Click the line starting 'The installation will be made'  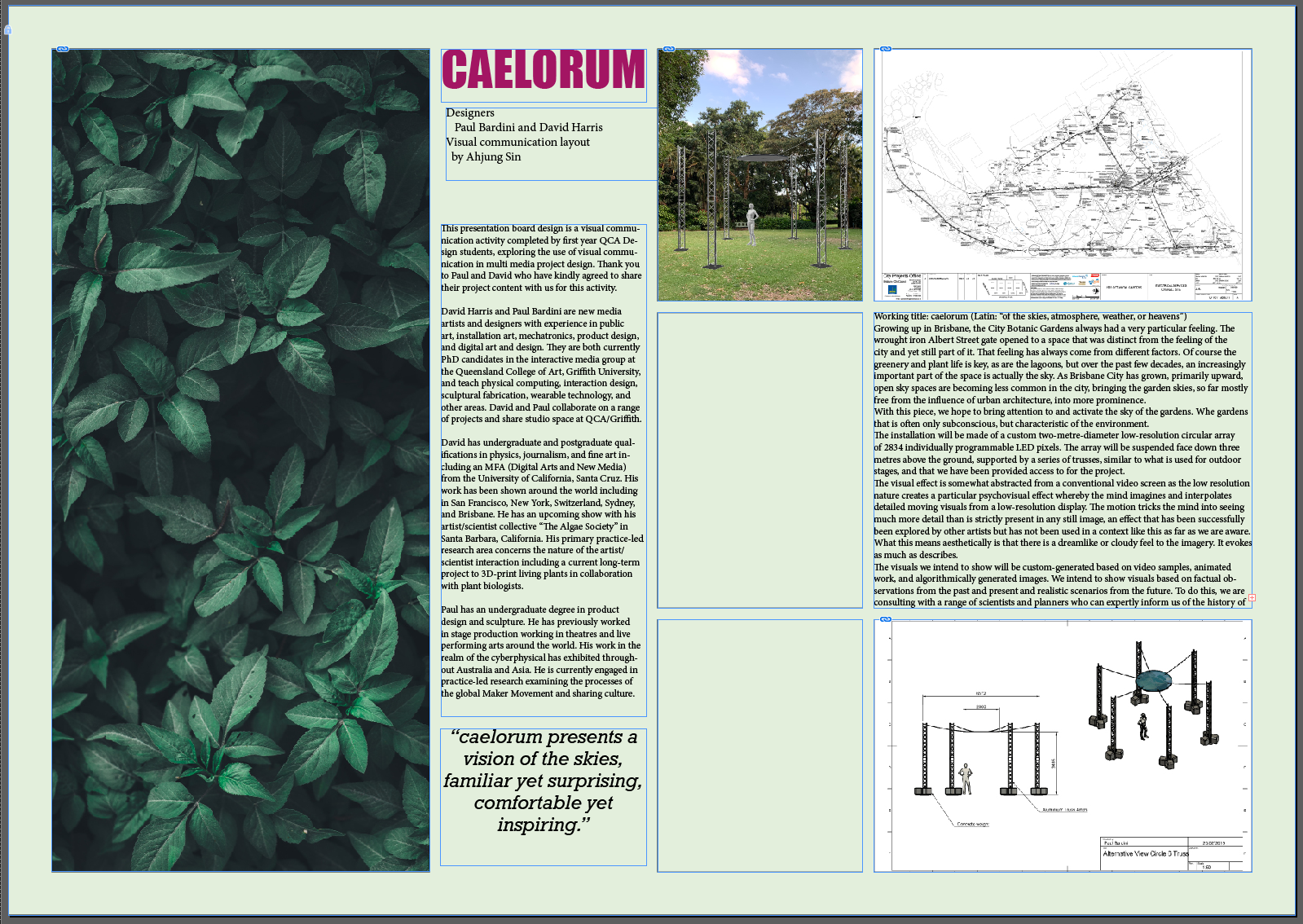(x=1054, y=435)
